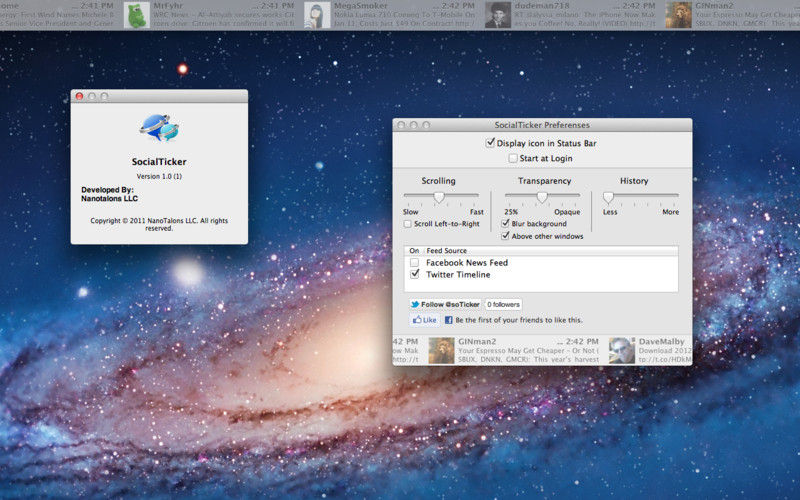
Task: Enable Display icon in Status Bar checkbox
Action: coord(490,143)
